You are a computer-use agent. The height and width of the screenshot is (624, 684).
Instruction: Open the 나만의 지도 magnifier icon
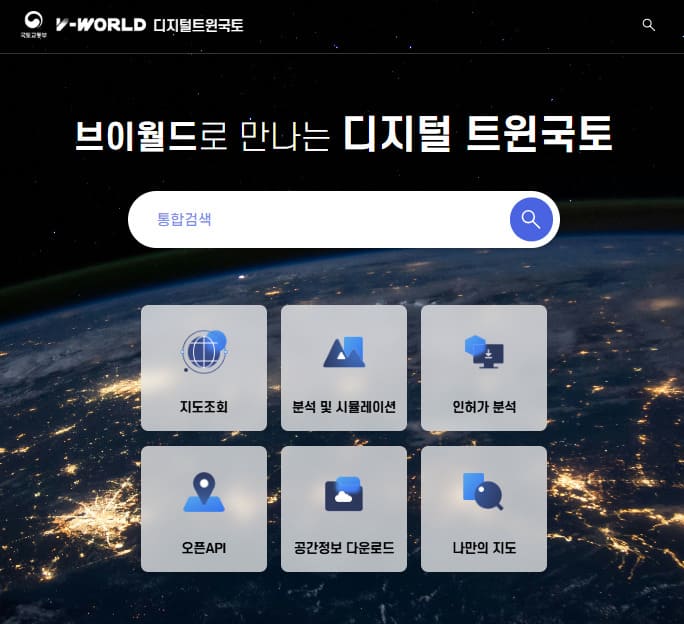[483, 492]
